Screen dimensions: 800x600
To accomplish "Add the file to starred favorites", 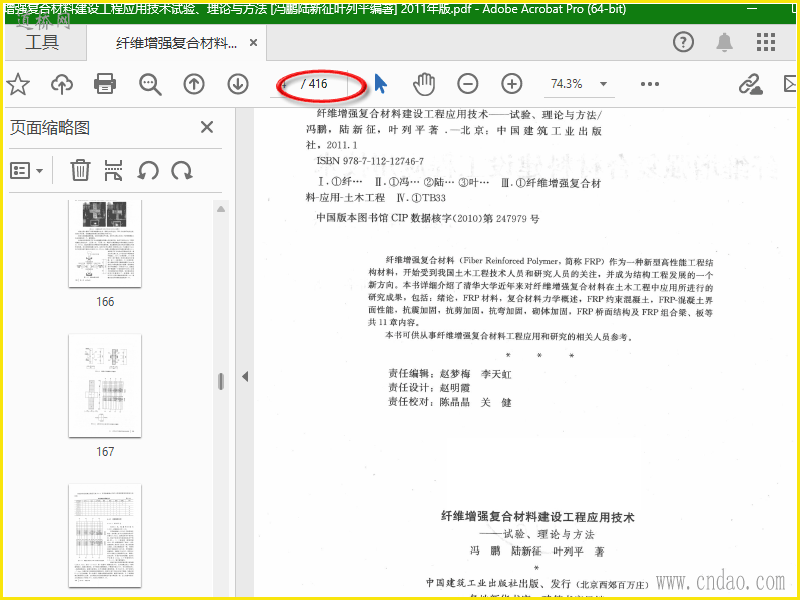I will point(18,84).
